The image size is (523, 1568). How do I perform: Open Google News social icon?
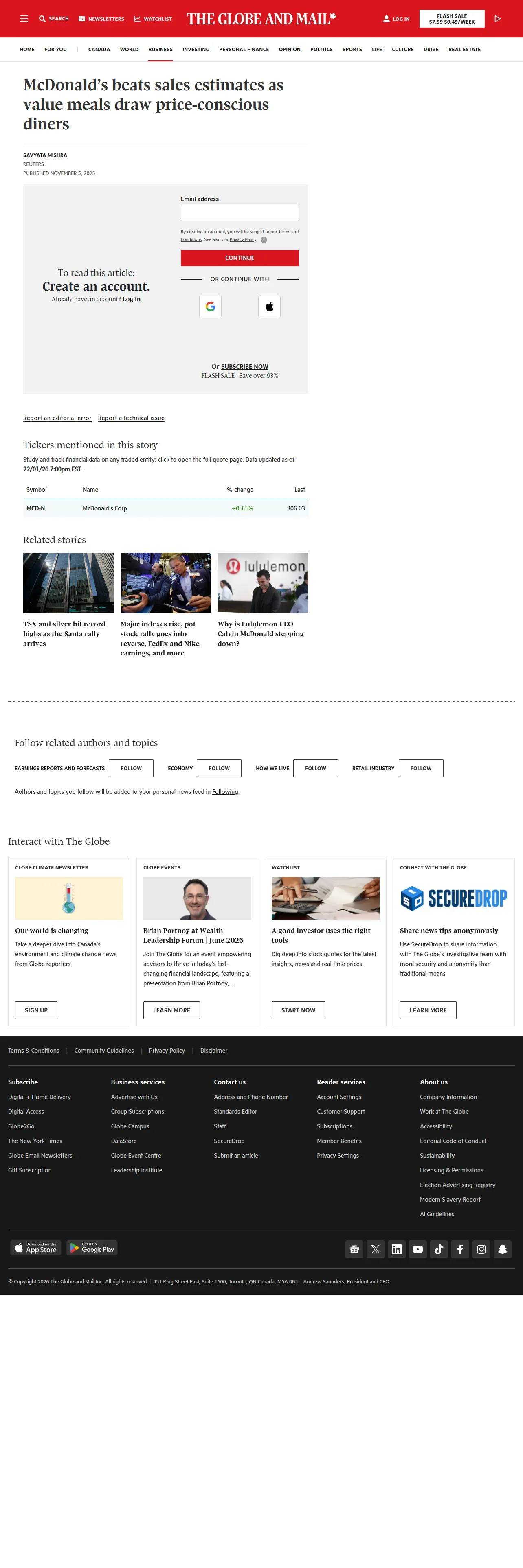pyautogui.click(x=354, y=1249)
